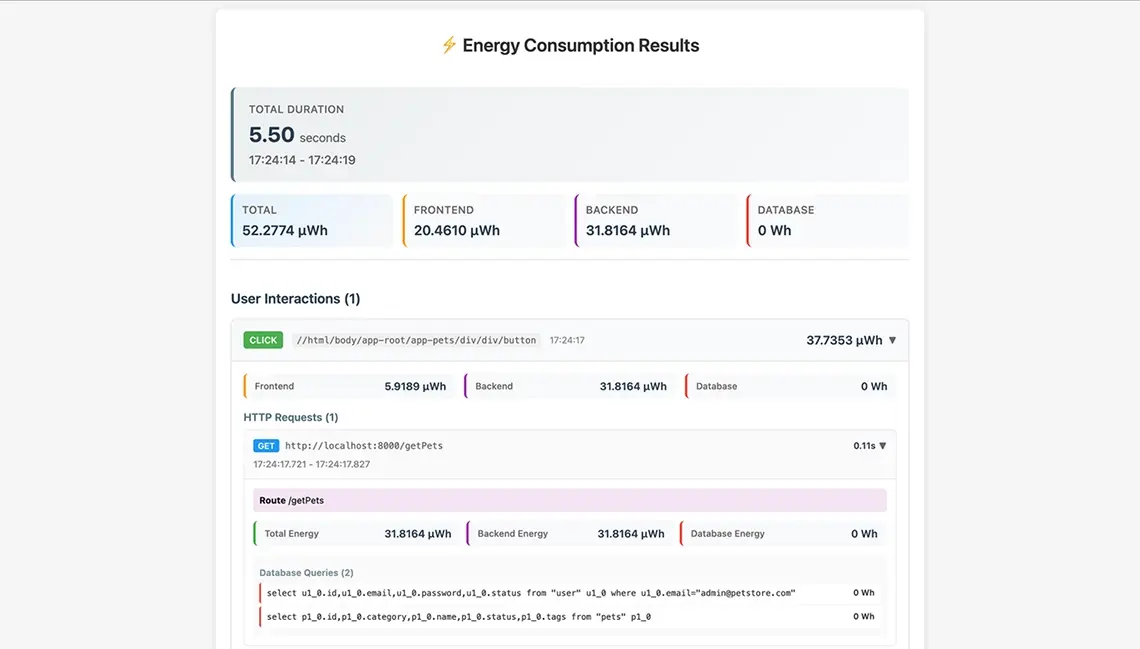1140x649 pixels.
Task: Collapse the 0.11s HTTP request arrow
Action: point(883,446)
